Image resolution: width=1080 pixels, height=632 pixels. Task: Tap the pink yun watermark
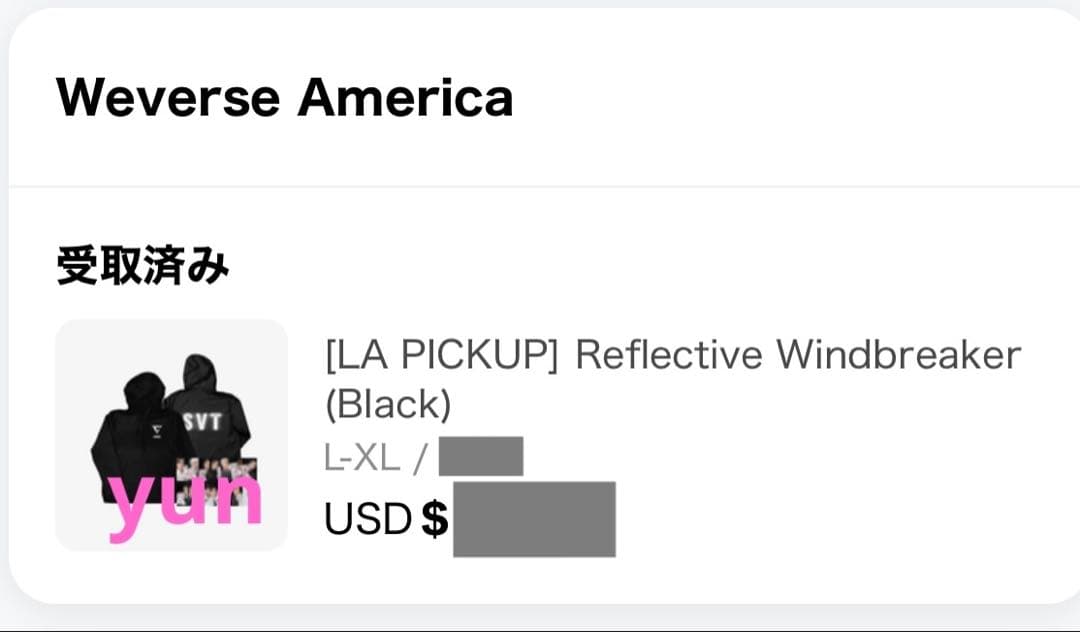(x=186, y=502)
